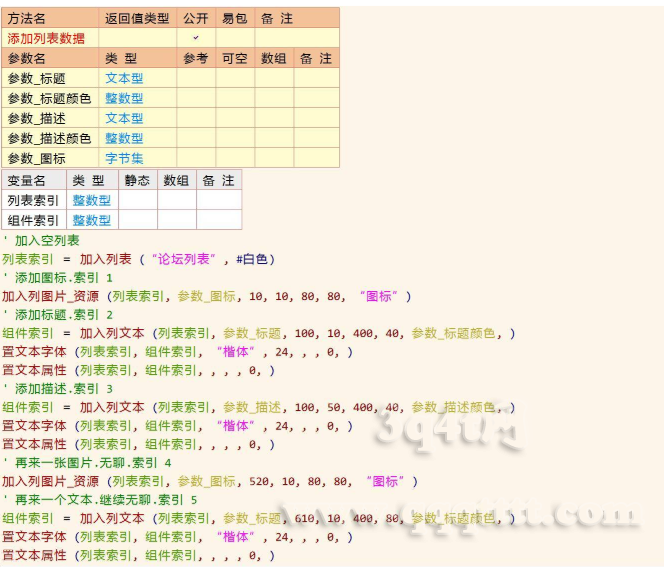Toggle the 数组 cell of 组件索引 variable
This screenshot has width=664, height=567.
click(x=177, y=220)
